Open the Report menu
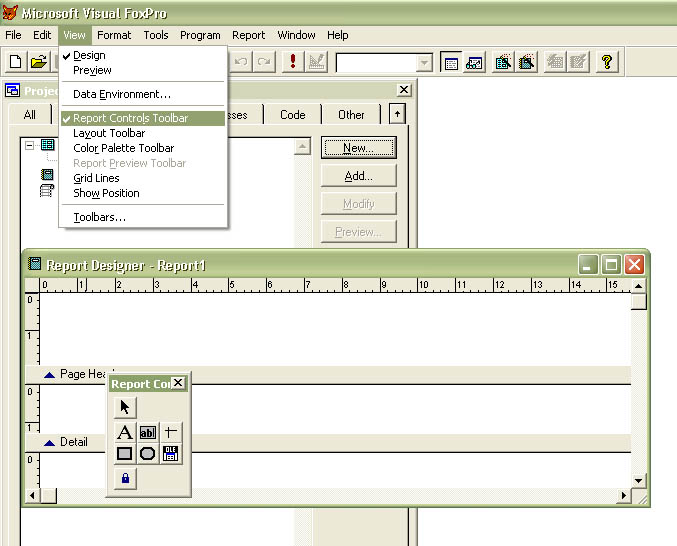The height and width of the screenshot is (546, 677). point(248,35)
